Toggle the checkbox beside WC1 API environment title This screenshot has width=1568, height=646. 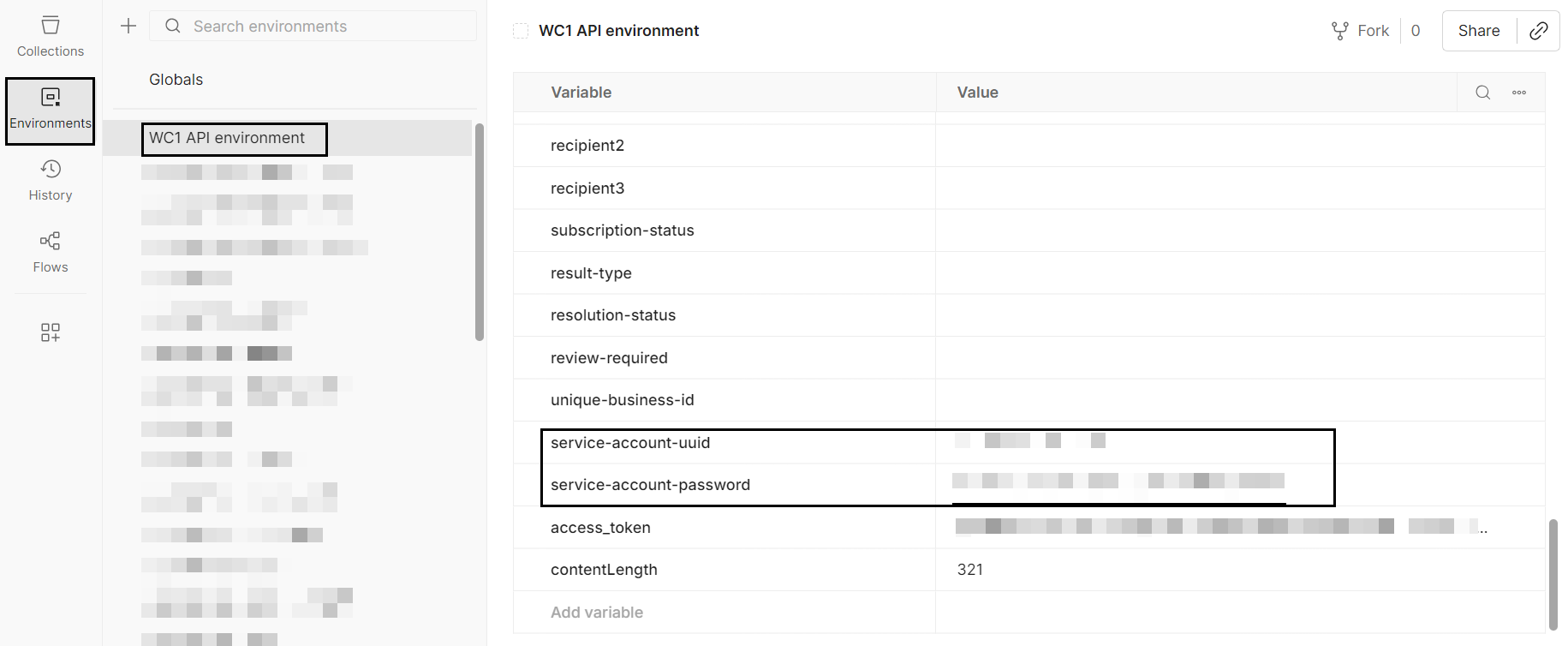point(521,29)
